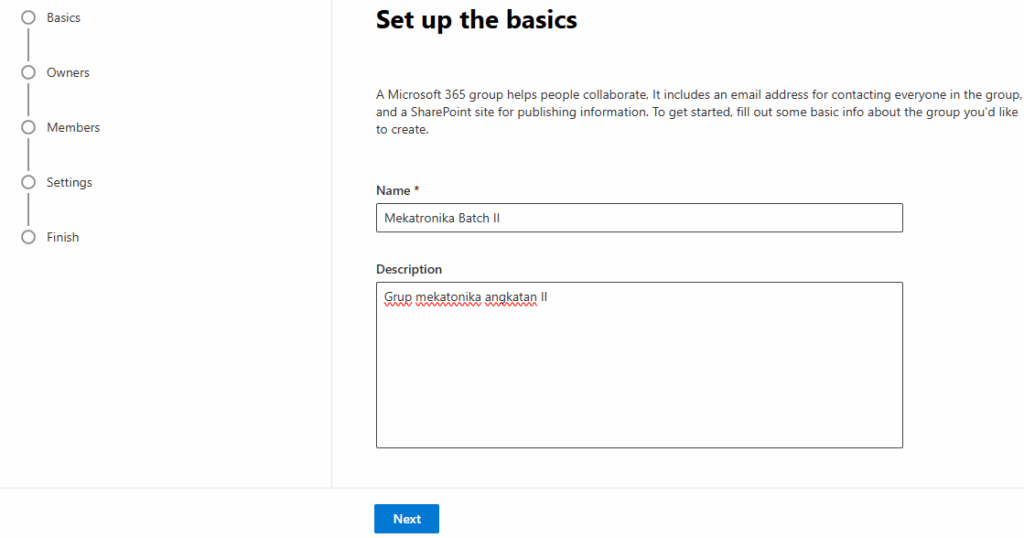Open the Members step label
Screen dimensions: 1024x538
click(x=73, y=128)
